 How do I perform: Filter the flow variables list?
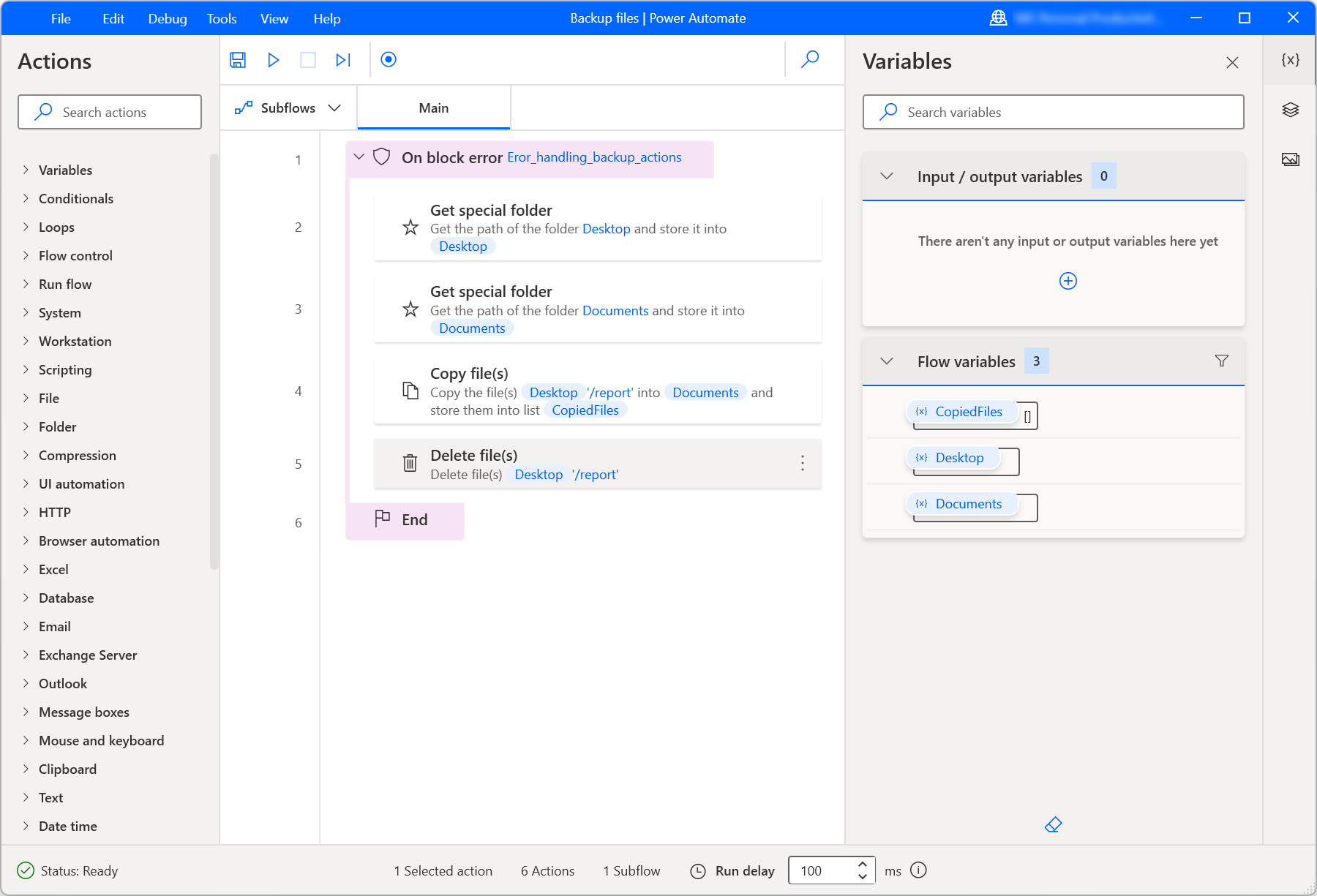(x=1220, y=361)
